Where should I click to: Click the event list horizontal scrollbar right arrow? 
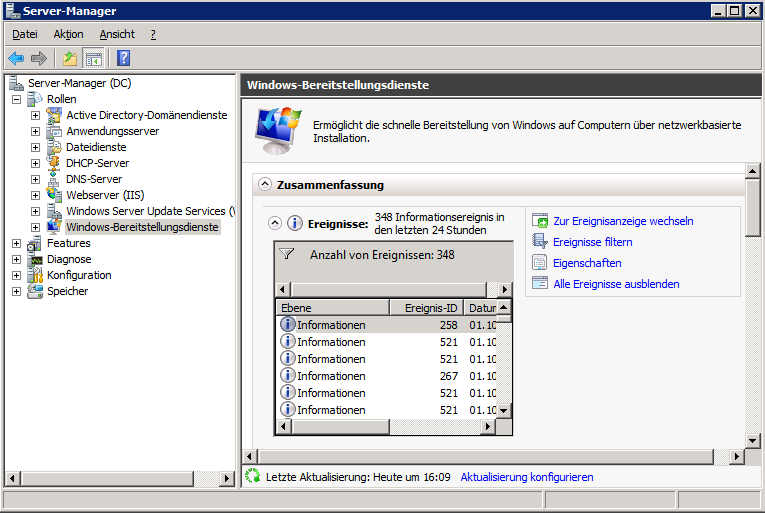[487, 427]
